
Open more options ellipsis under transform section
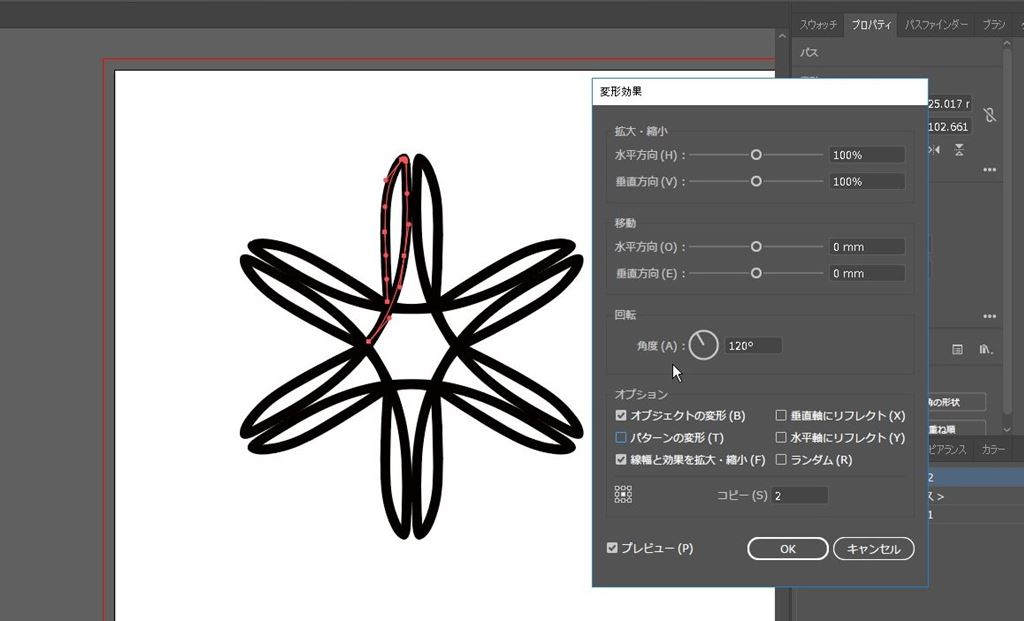click(989, 170)
